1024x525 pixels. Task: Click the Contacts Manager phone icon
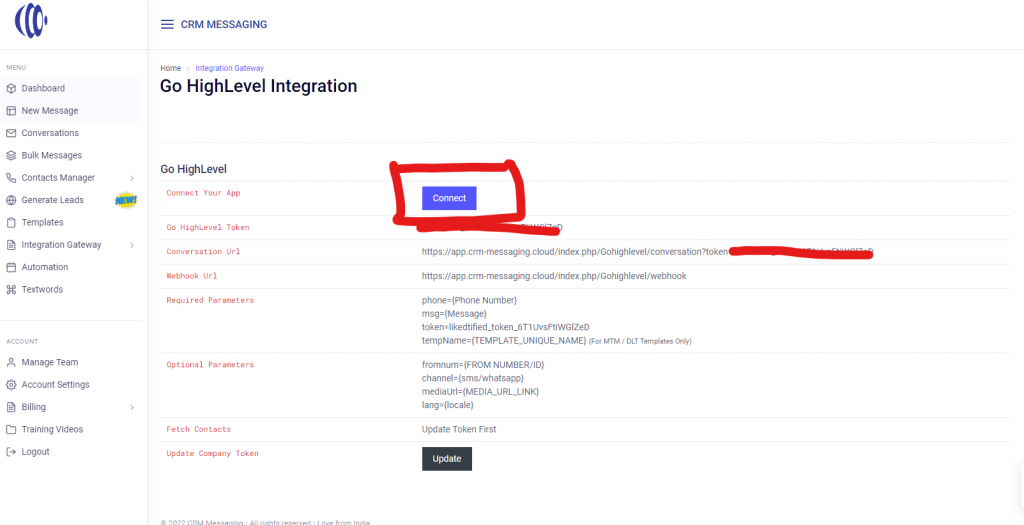click(10, 178)
